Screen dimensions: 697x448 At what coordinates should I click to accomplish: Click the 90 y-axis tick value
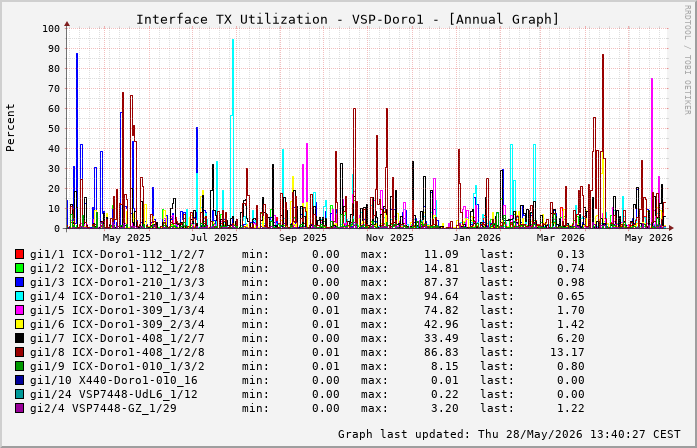pos(54,48)
